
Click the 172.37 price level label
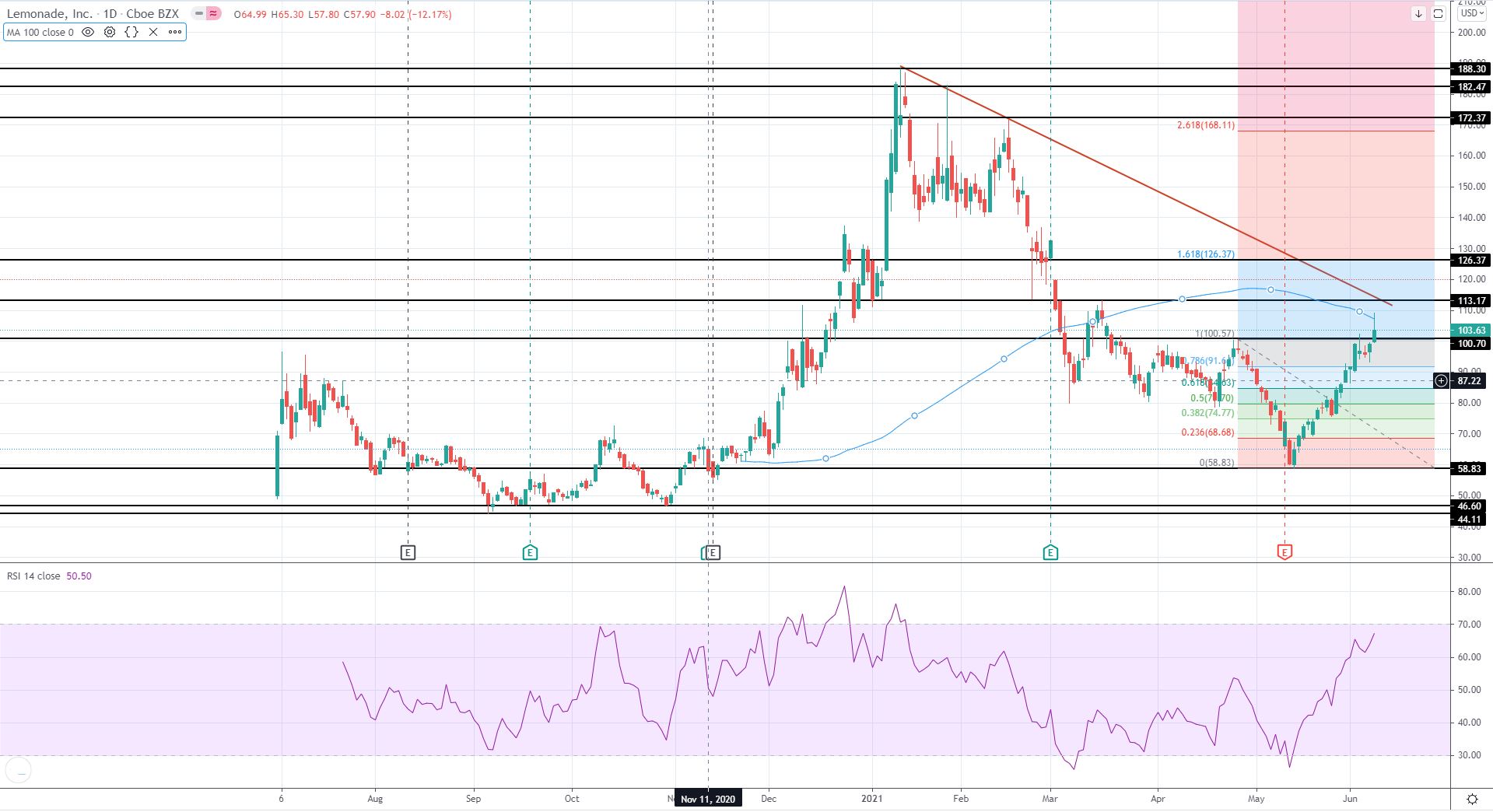1471,118
